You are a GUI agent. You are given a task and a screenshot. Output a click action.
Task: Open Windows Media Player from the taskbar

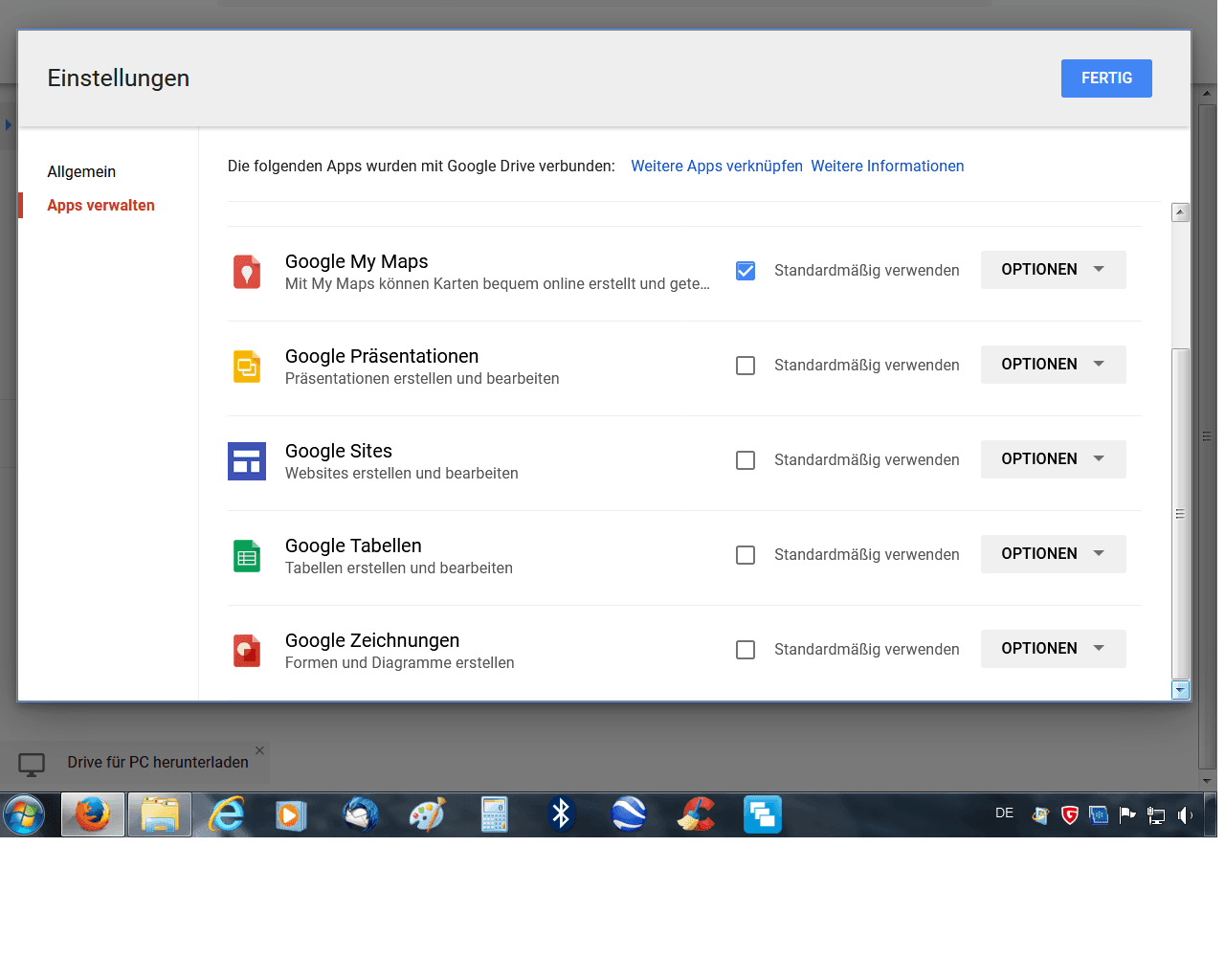(292, 815)
